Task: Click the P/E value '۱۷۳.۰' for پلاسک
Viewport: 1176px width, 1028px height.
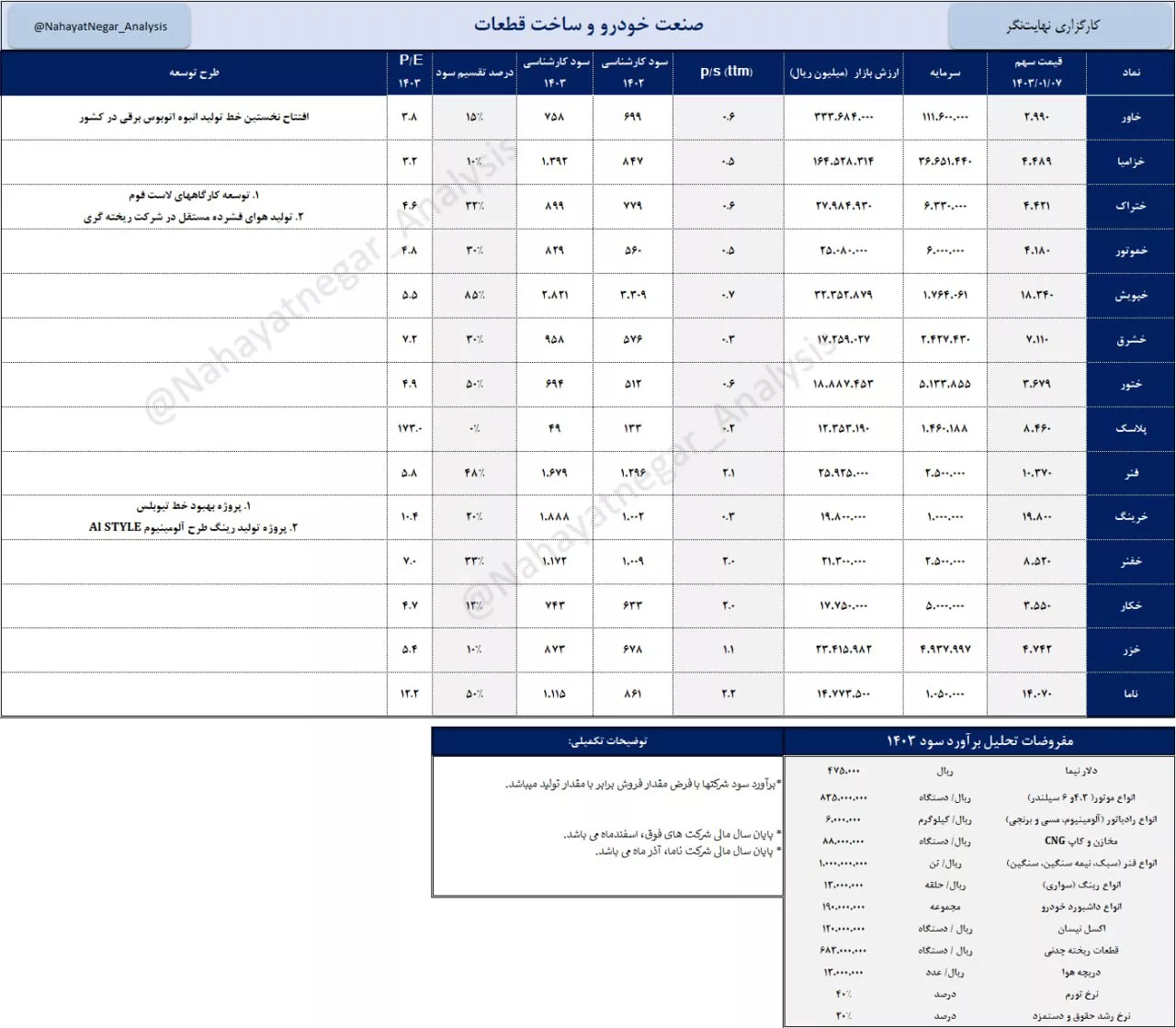Action: [x=410, y=428]
